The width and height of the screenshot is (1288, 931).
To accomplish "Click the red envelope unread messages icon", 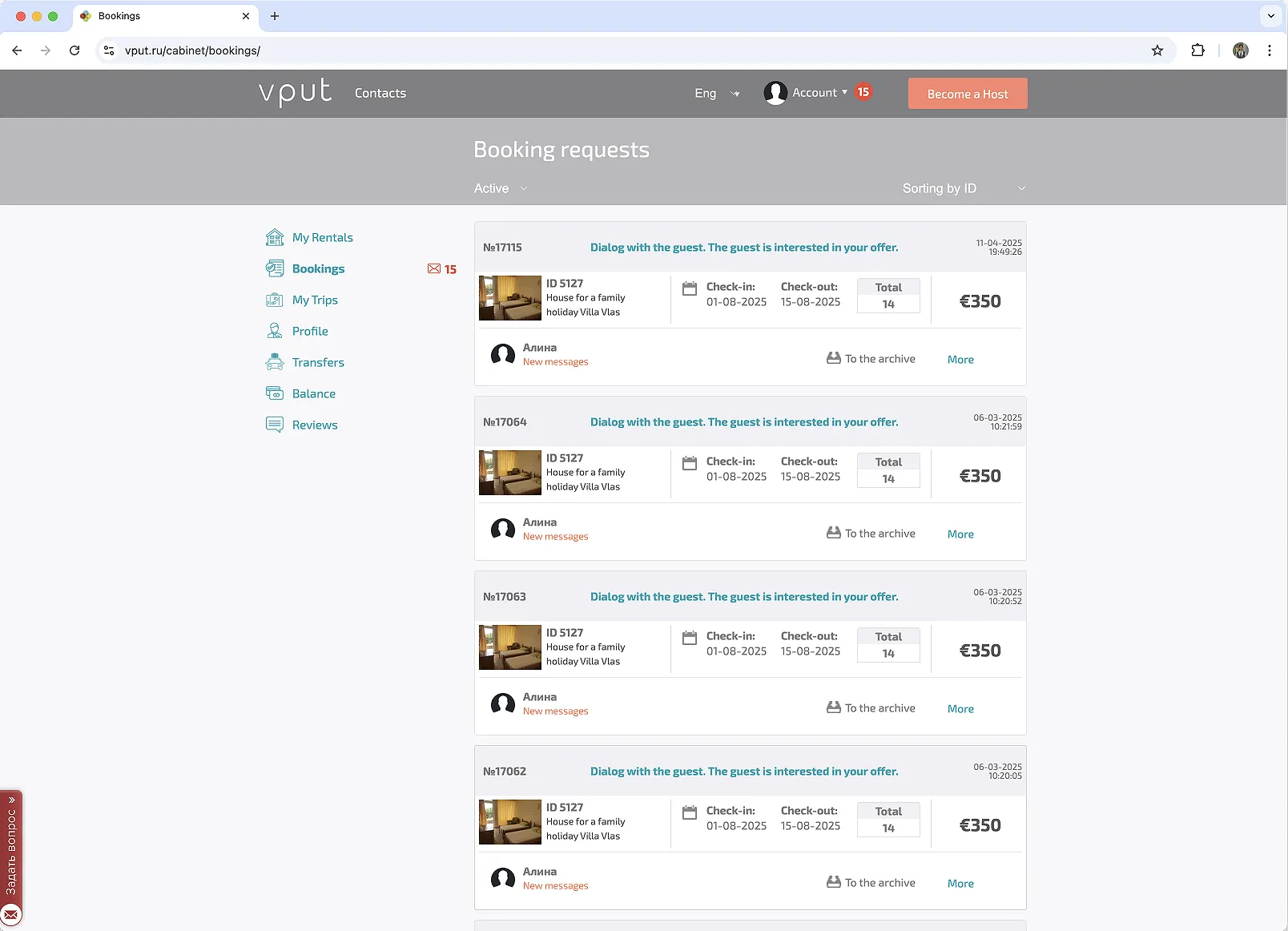I will point(434,269).
